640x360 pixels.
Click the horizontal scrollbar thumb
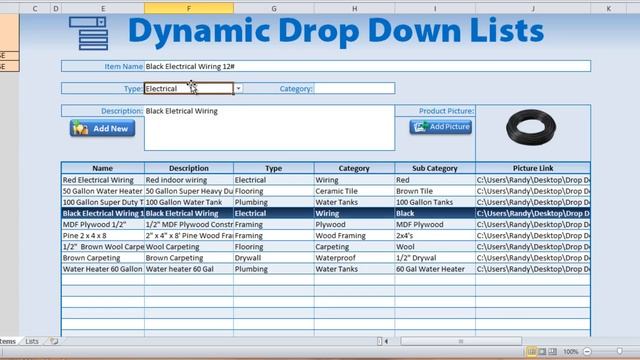[461, 341]
